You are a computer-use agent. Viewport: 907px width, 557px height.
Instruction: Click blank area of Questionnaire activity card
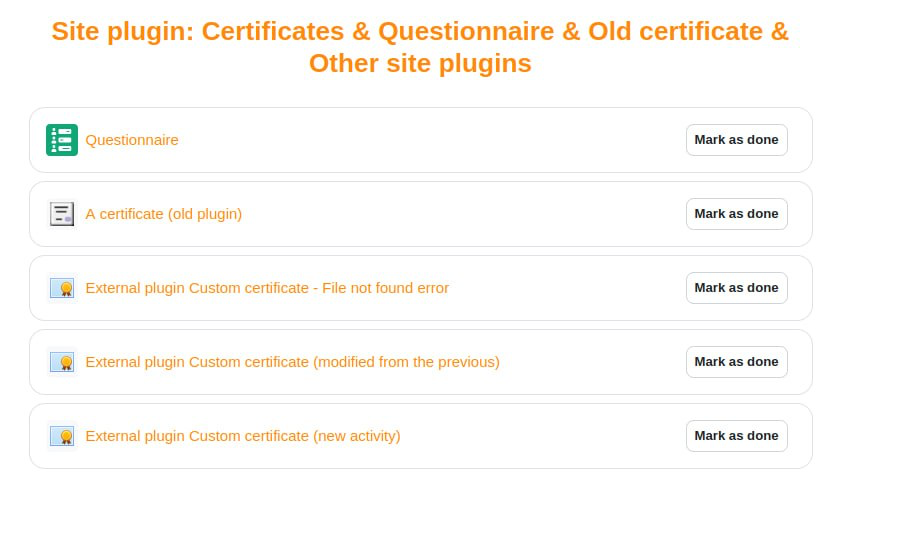tap(428, 140)
